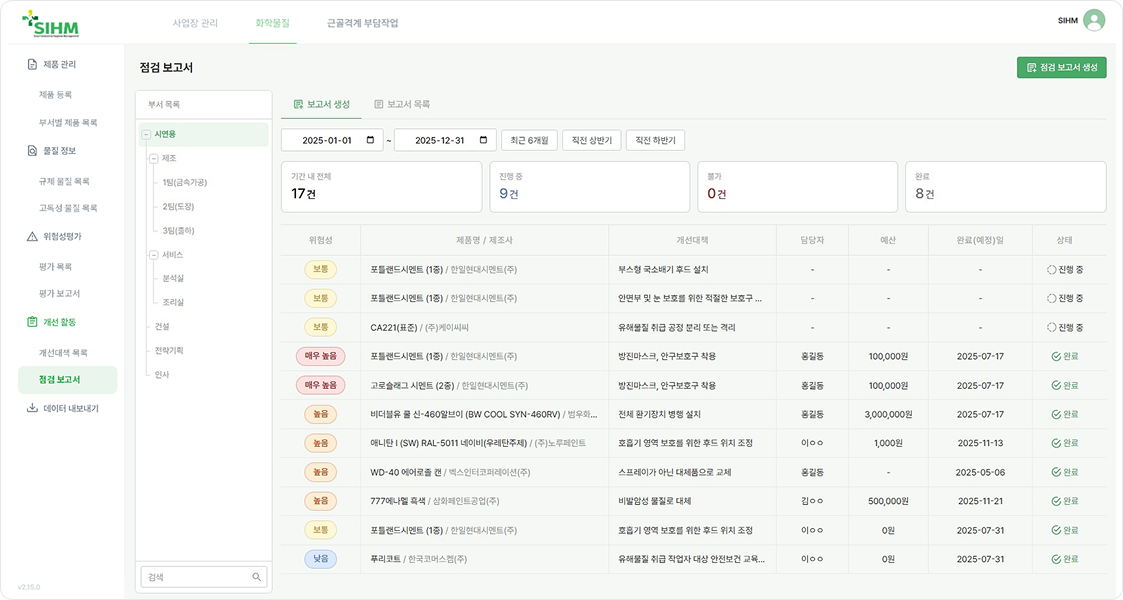1123x600 pixels.
Task: Apply the 직전 하반기 date filter
Action: point(655,140)
